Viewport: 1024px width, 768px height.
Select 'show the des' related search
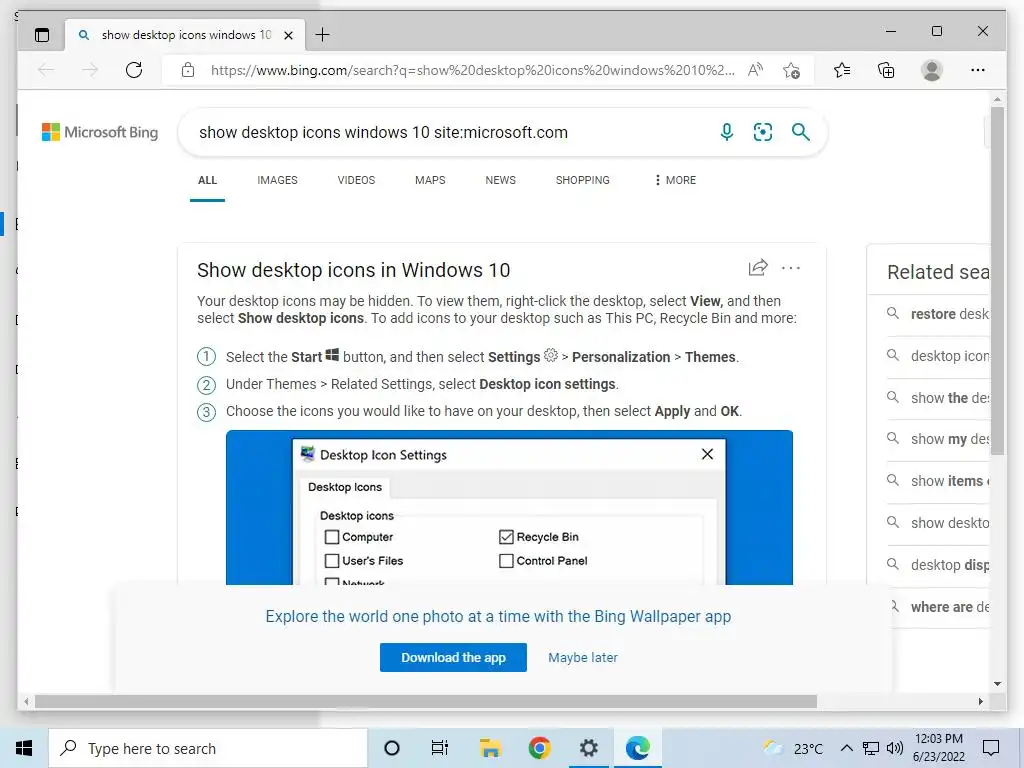click(938, 398)
